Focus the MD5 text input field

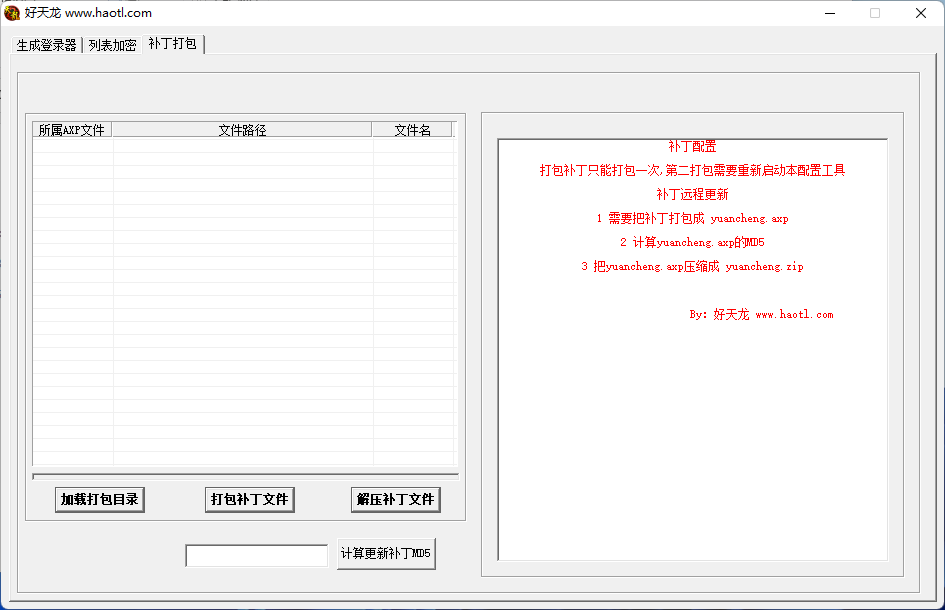click(x=256, y=555)
